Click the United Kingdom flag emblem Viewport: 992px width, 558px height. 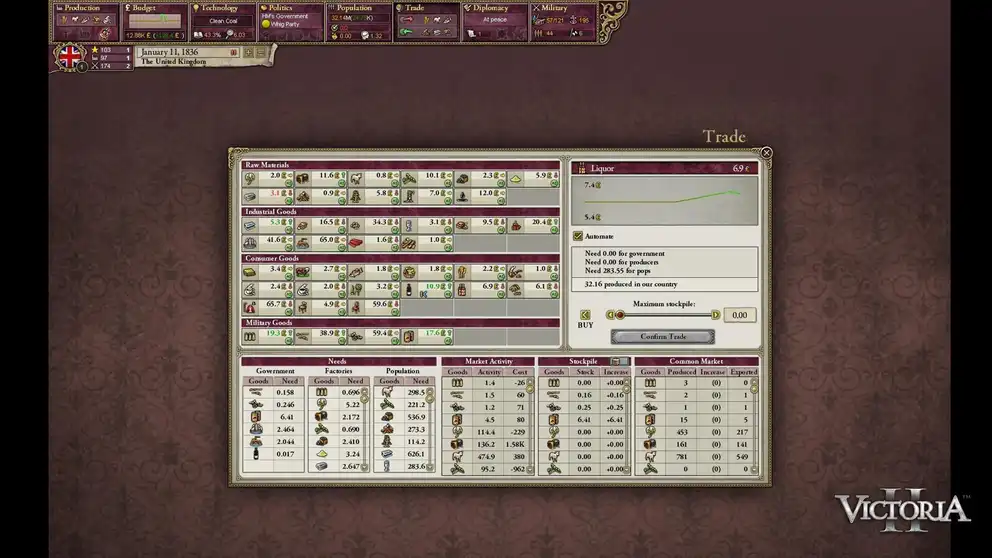click(x=70, y=57)
